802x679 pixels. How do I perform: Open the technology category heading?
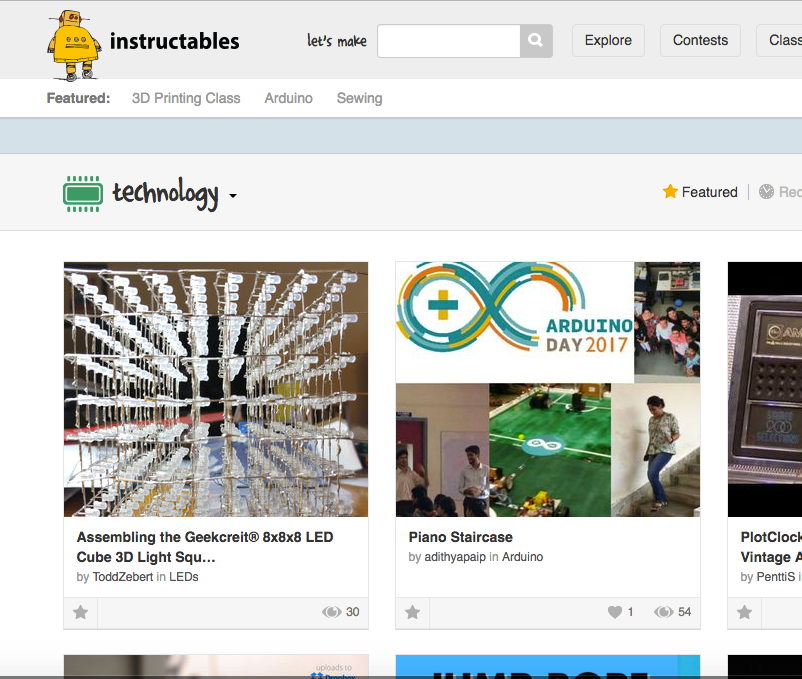pos(165,193)
